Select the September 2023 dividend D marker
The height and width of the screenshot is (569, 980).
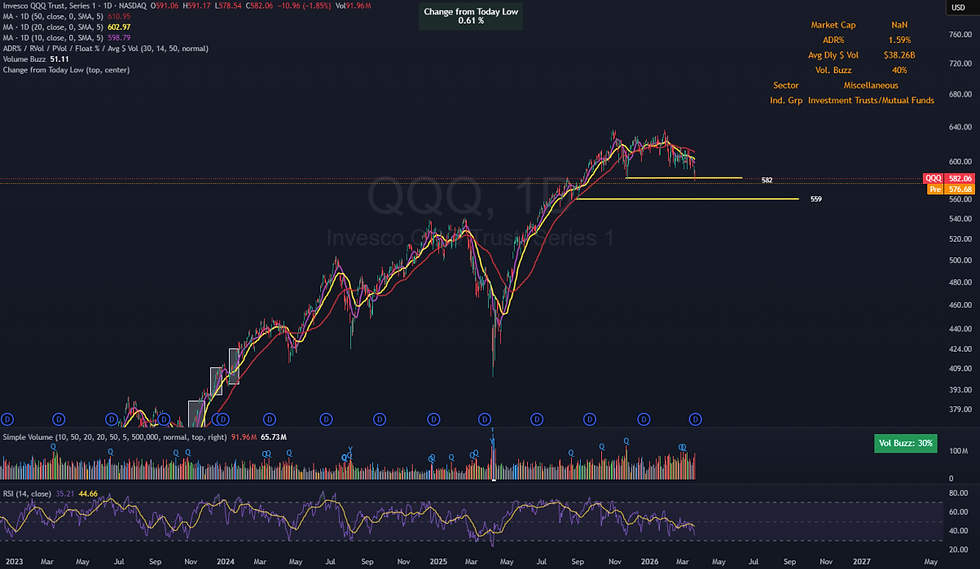(x=164, y=420)
